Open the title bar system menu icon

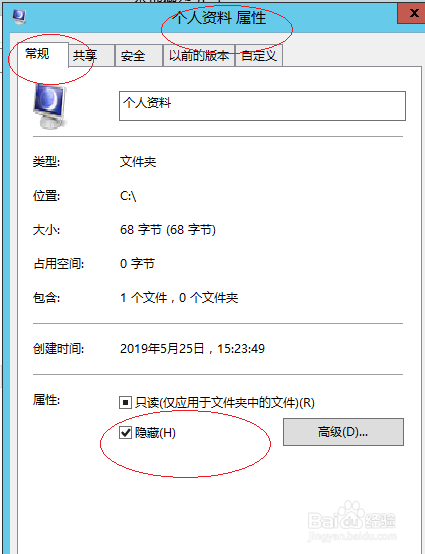(x=19, y=16)
